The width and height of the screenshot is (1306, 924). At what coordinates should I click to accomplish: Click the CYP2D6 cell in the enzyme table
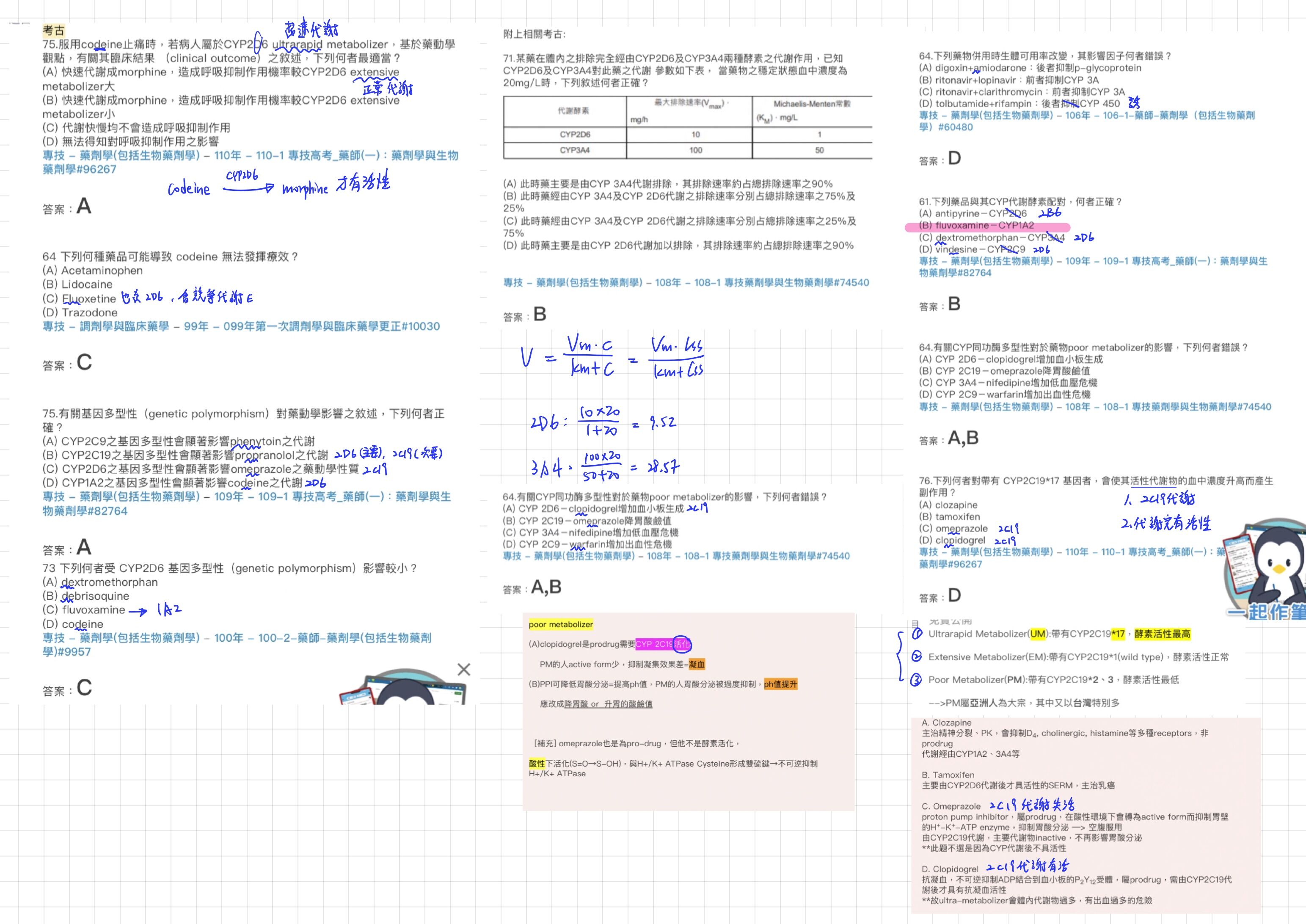(575, 134)
